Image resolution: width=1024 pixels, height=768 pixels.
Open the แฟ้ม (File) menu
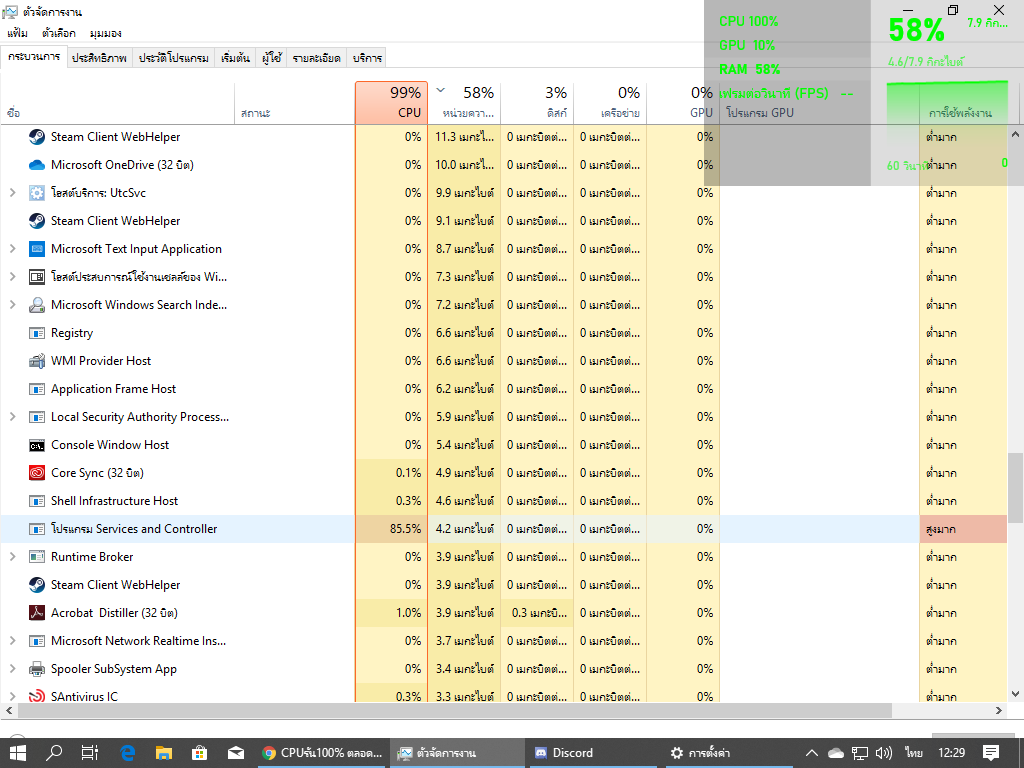pos(18,33)
